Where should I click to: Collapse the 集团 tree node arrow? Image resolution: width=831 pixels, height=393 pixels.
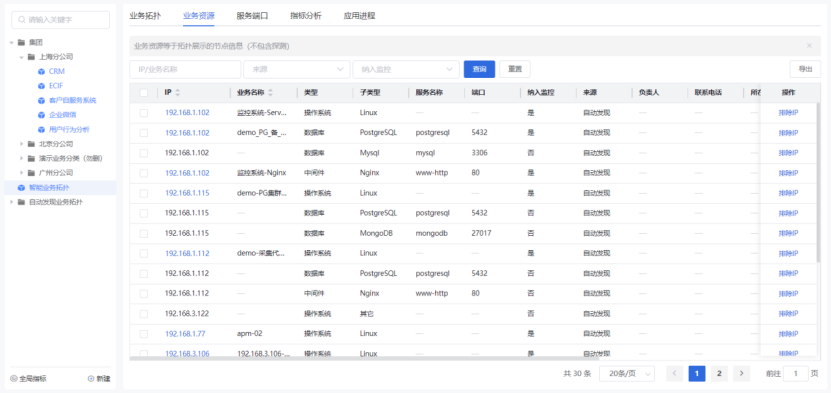point(11,42)
